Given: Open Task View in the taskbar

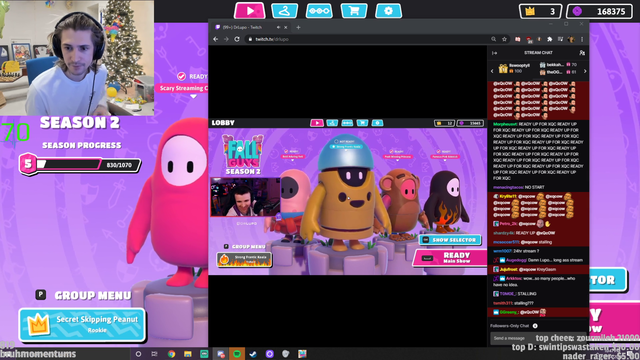Looking at the screenshot, I should tap(155, 354).
